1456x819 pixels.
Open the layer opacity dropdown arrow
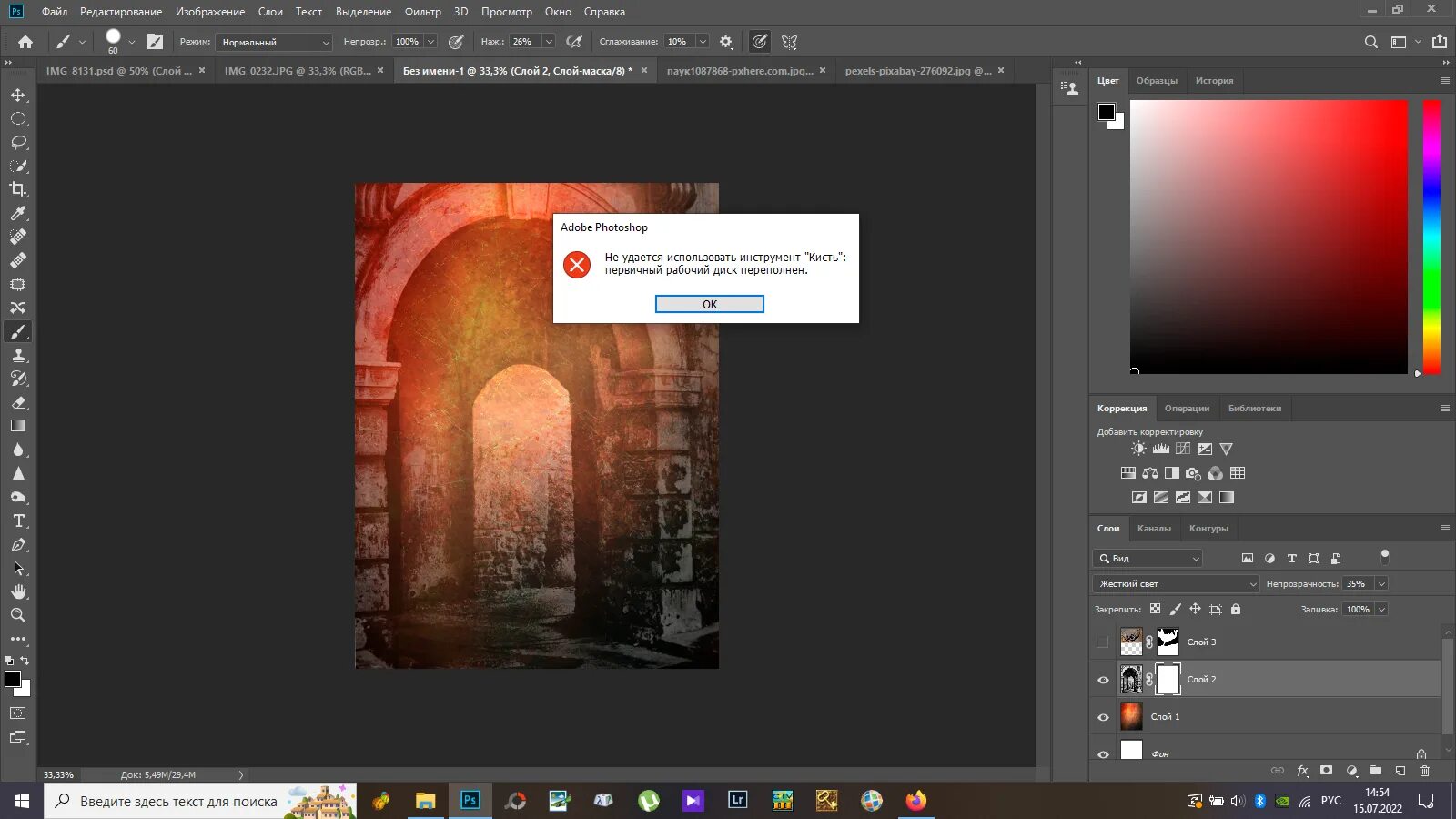pyautogui.click(x=1381, y=584)
